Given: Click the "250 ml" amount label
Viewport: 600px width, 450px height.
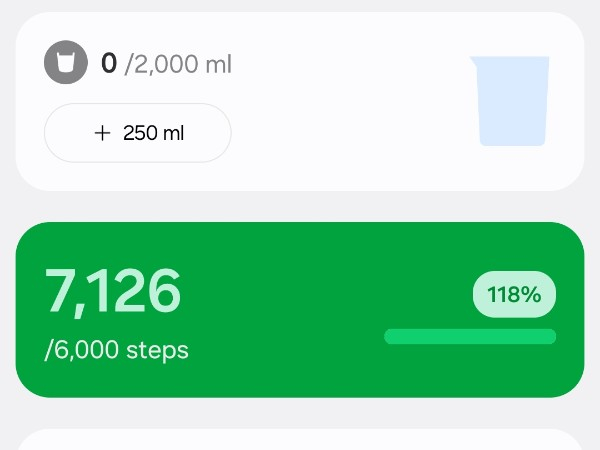Looking at the screenshot, I should [153, 133].
